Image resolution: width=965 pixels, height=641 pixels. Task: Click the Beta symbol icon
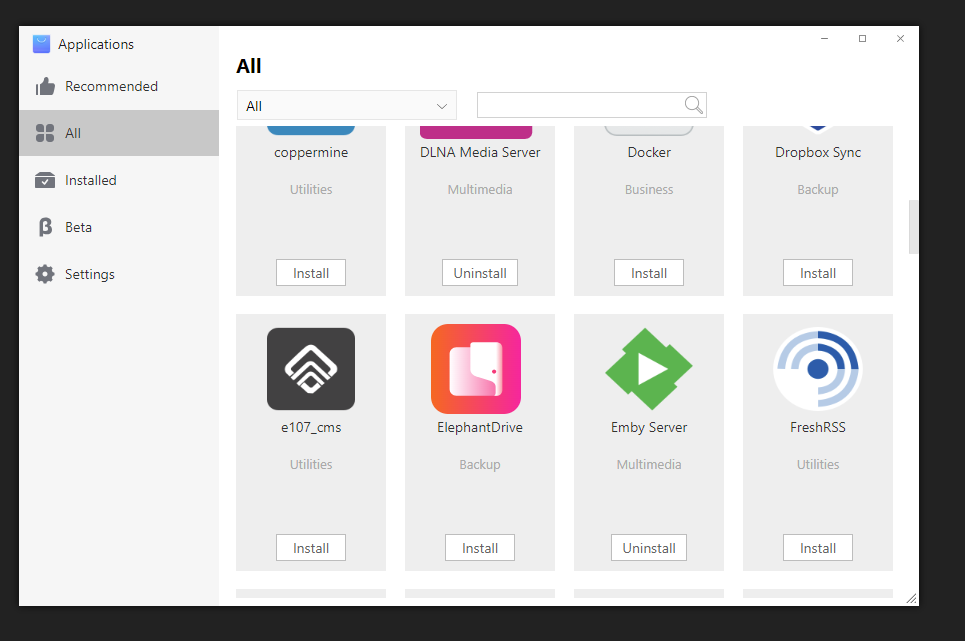coord(45,227)
